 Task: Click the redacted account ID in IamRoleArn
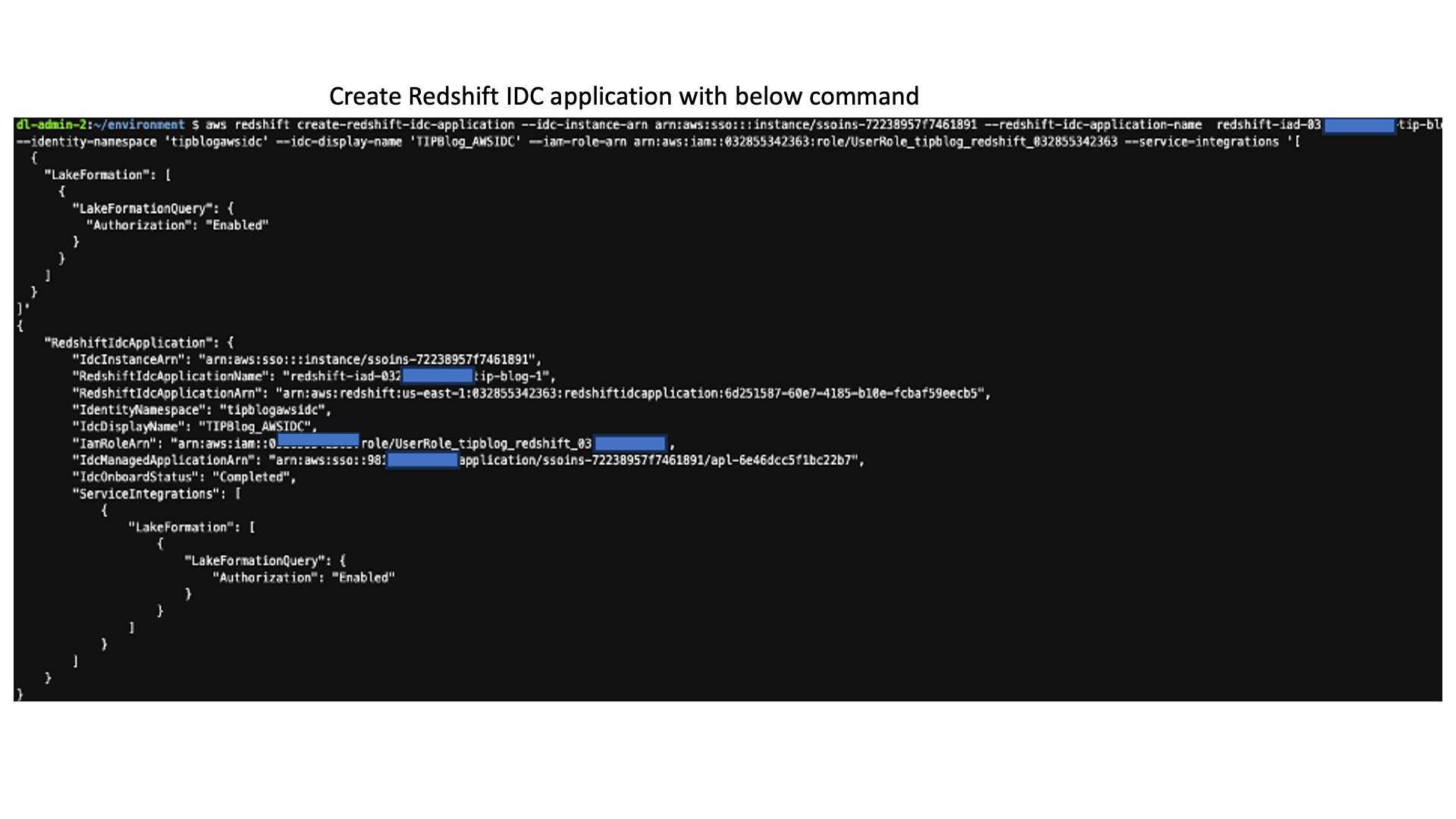click(x=318, y=441)
